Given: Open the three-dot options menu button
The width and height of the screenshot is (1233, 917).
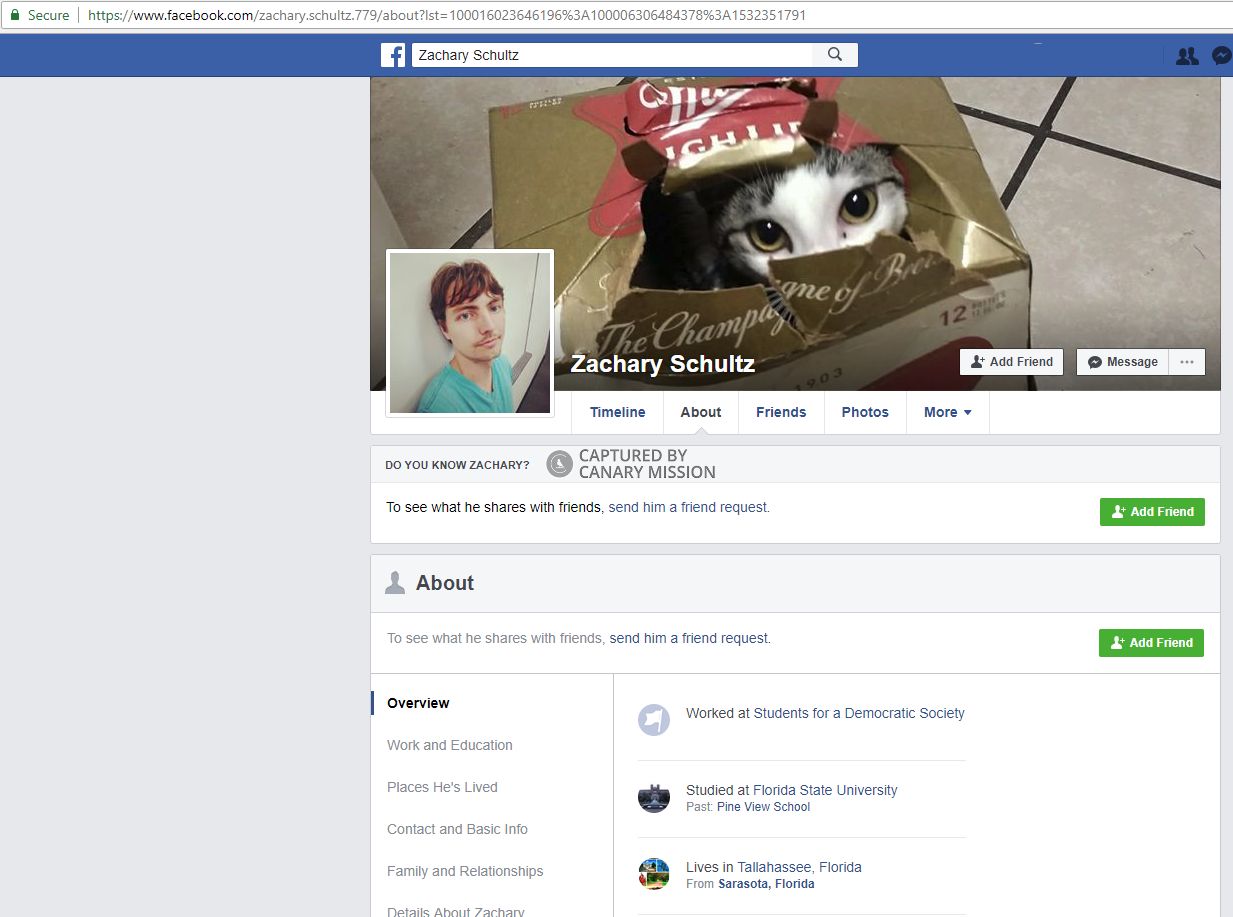Looking at the screenshot, I should [1187, 362].
